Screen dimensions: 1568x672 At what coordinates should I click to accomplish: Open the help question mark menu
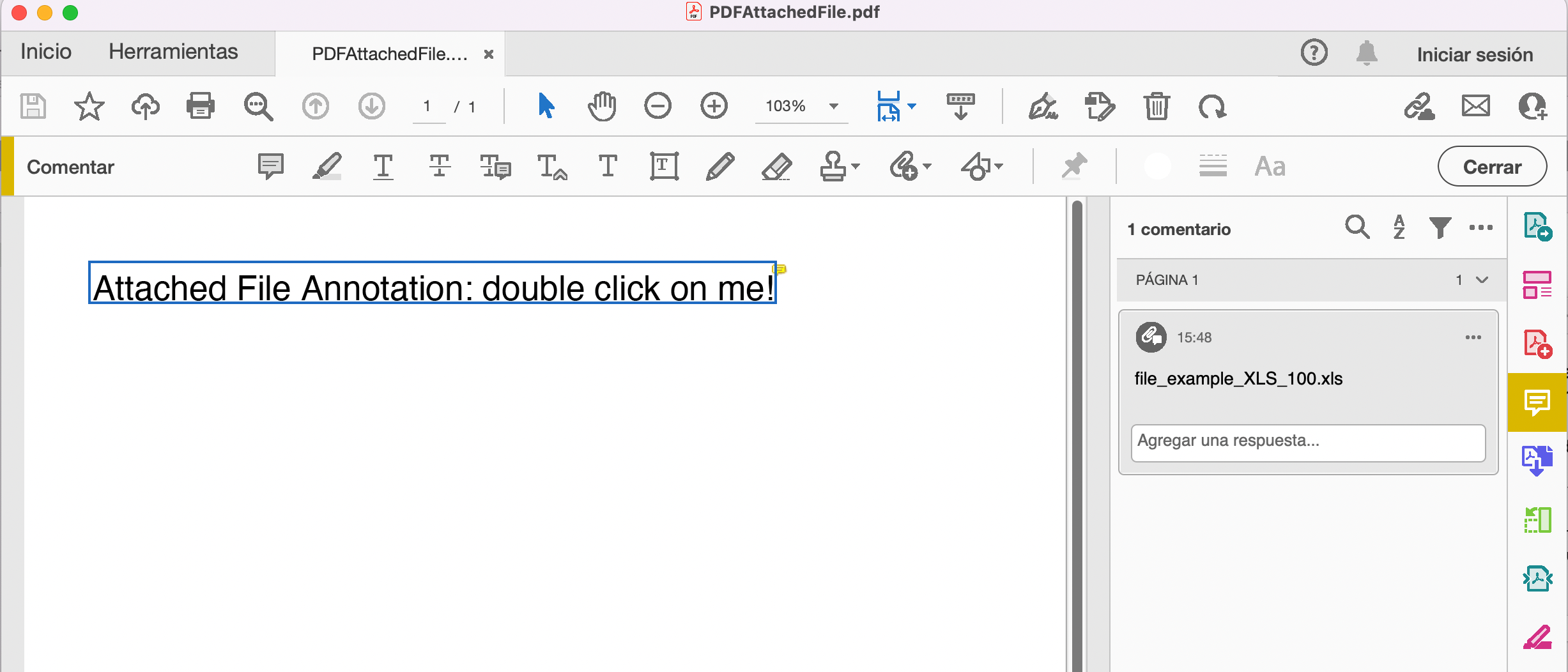1314,52
